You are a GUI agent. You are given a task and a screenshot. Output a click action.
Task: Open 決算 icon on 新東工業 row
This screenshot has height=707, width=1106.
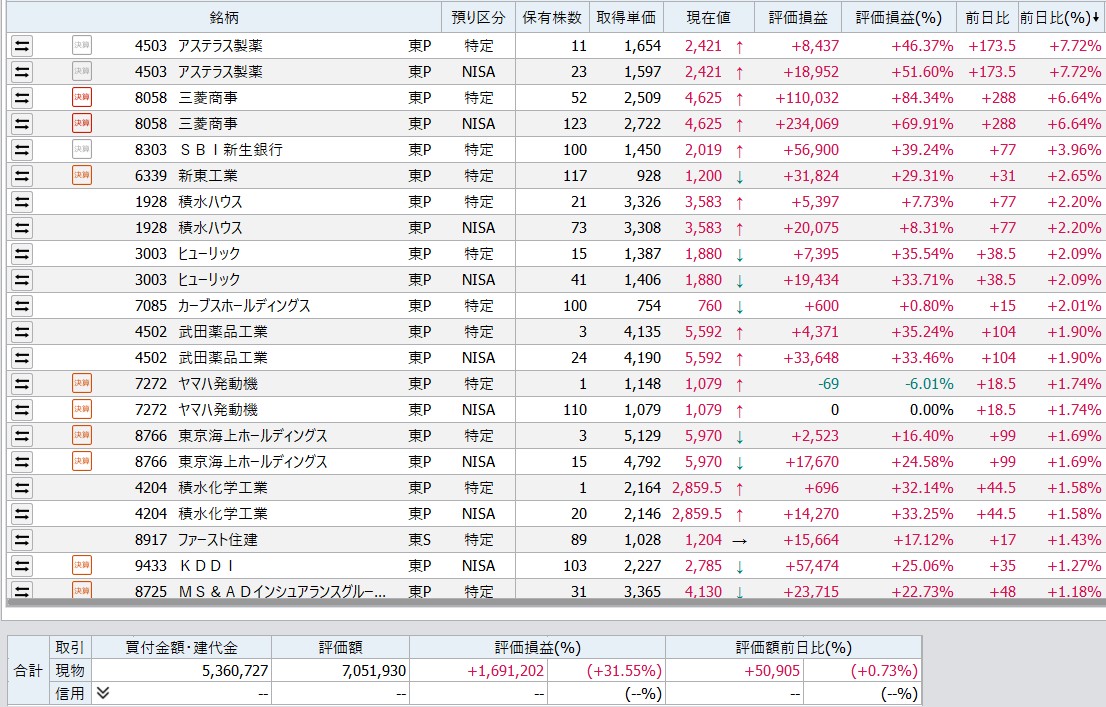tap(82, 175)
